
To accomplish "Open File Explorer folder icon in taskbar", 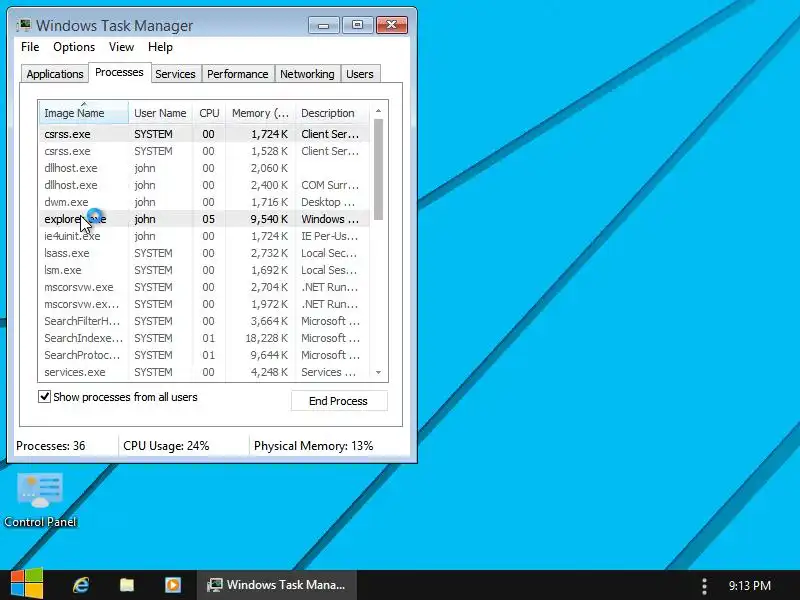I will (x=127, y=585).
